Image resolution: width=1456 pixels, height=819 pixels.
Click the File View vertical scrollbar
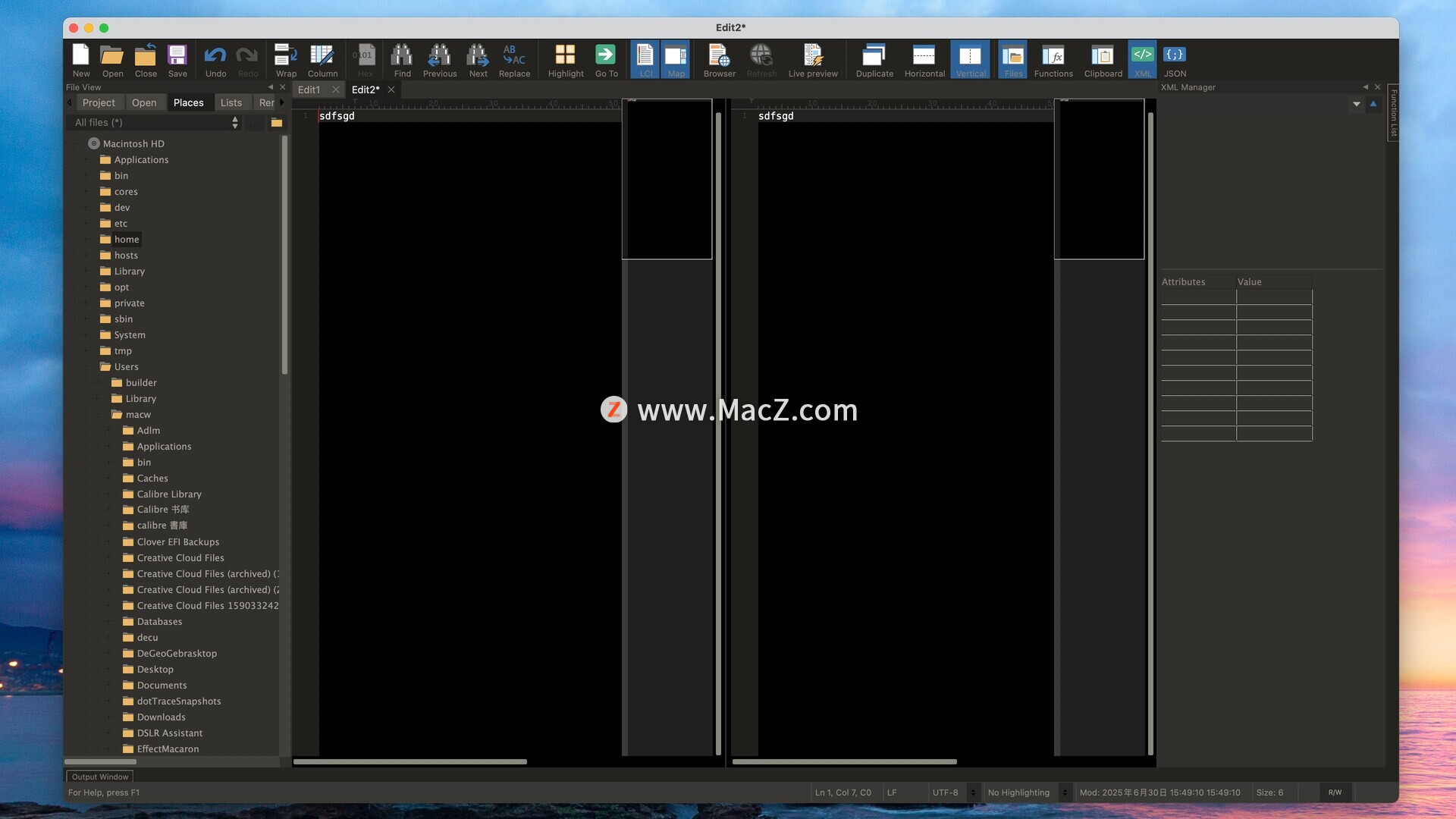(x=284, y=255)
